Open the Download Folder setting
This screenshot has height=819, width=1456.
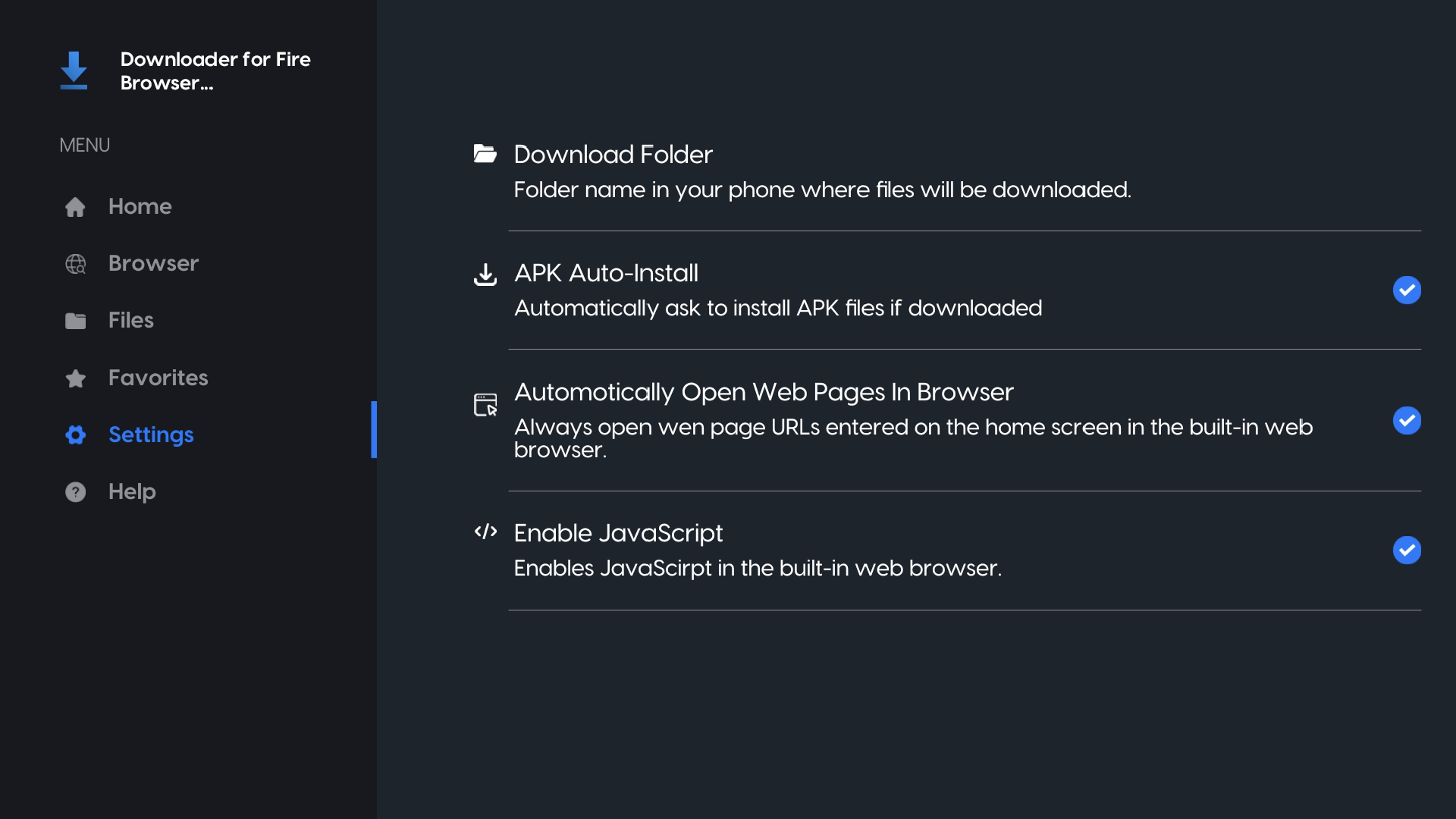[x=613, y=154]
